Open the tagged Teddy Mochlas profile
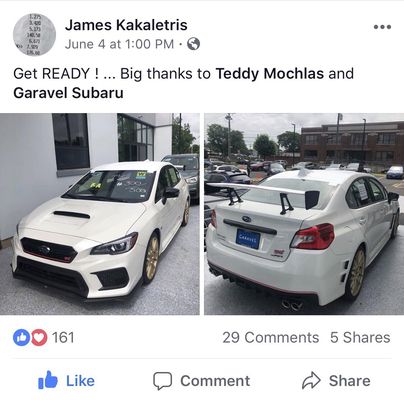 270,74
